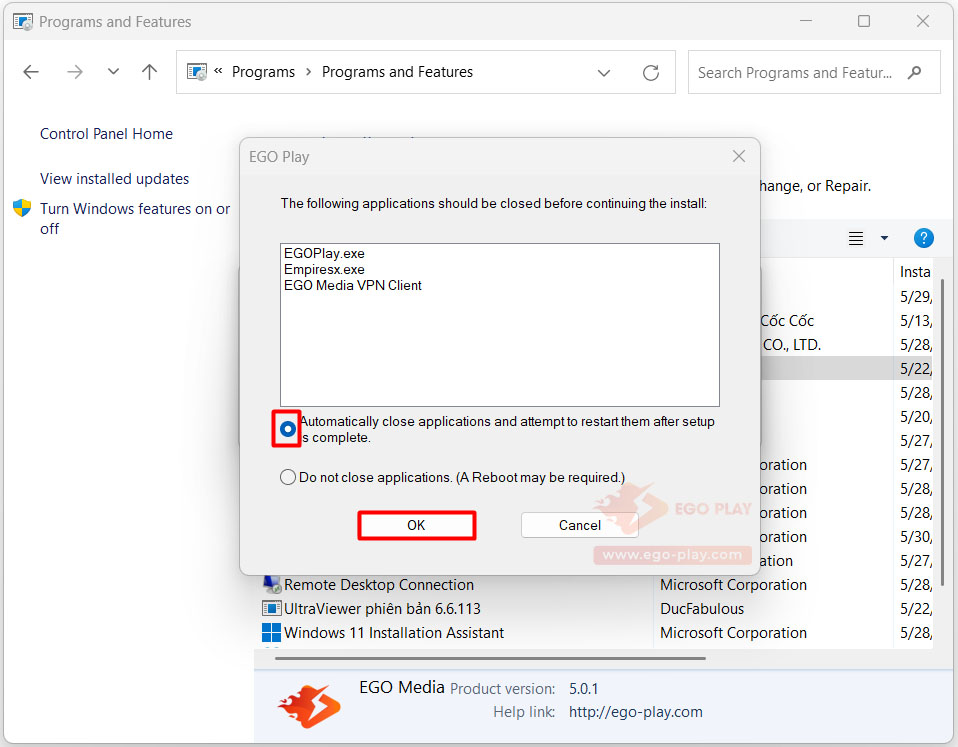Click the EGO Media flame logo icon

pyautogui.click(x=309, y=705)
